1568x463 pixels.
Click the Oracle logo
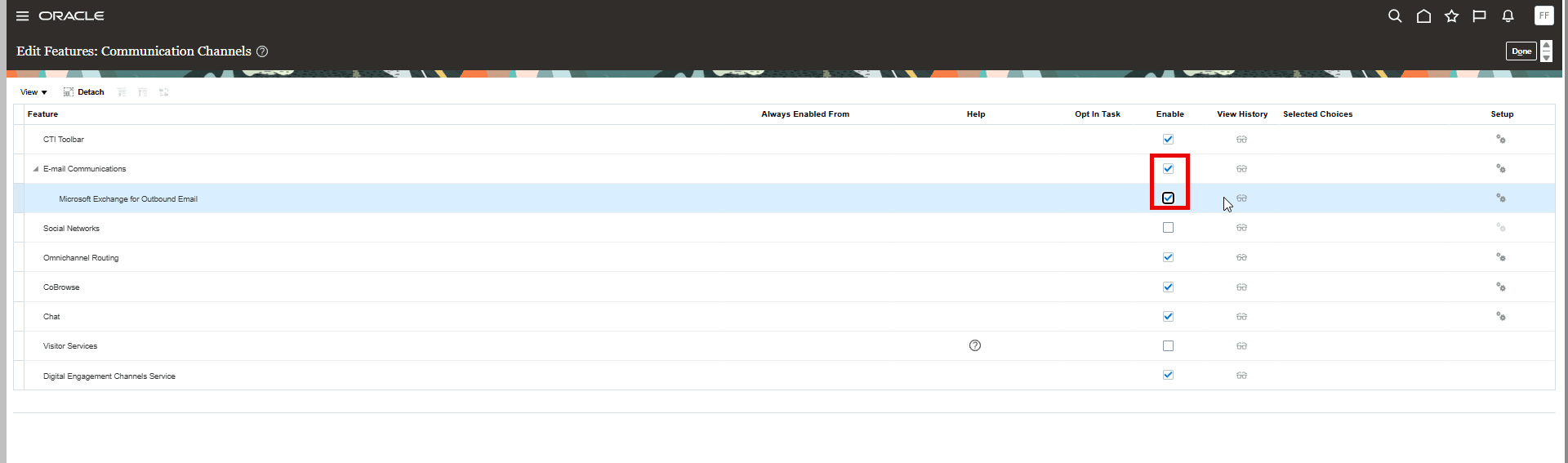tap(72, 16)
